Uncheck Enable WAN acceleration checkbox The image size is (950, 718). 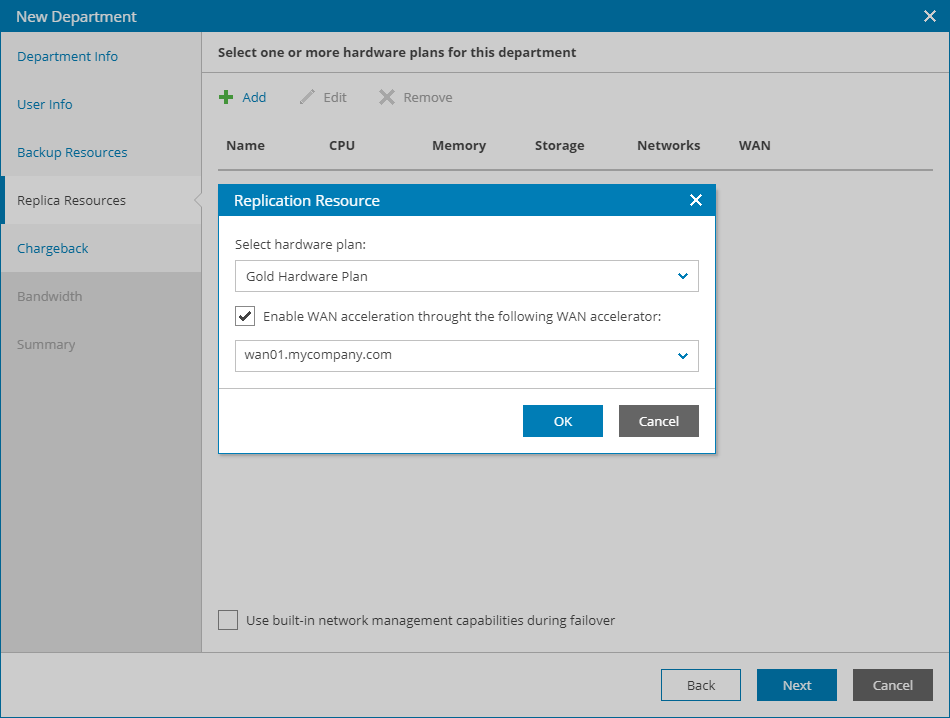245,316
